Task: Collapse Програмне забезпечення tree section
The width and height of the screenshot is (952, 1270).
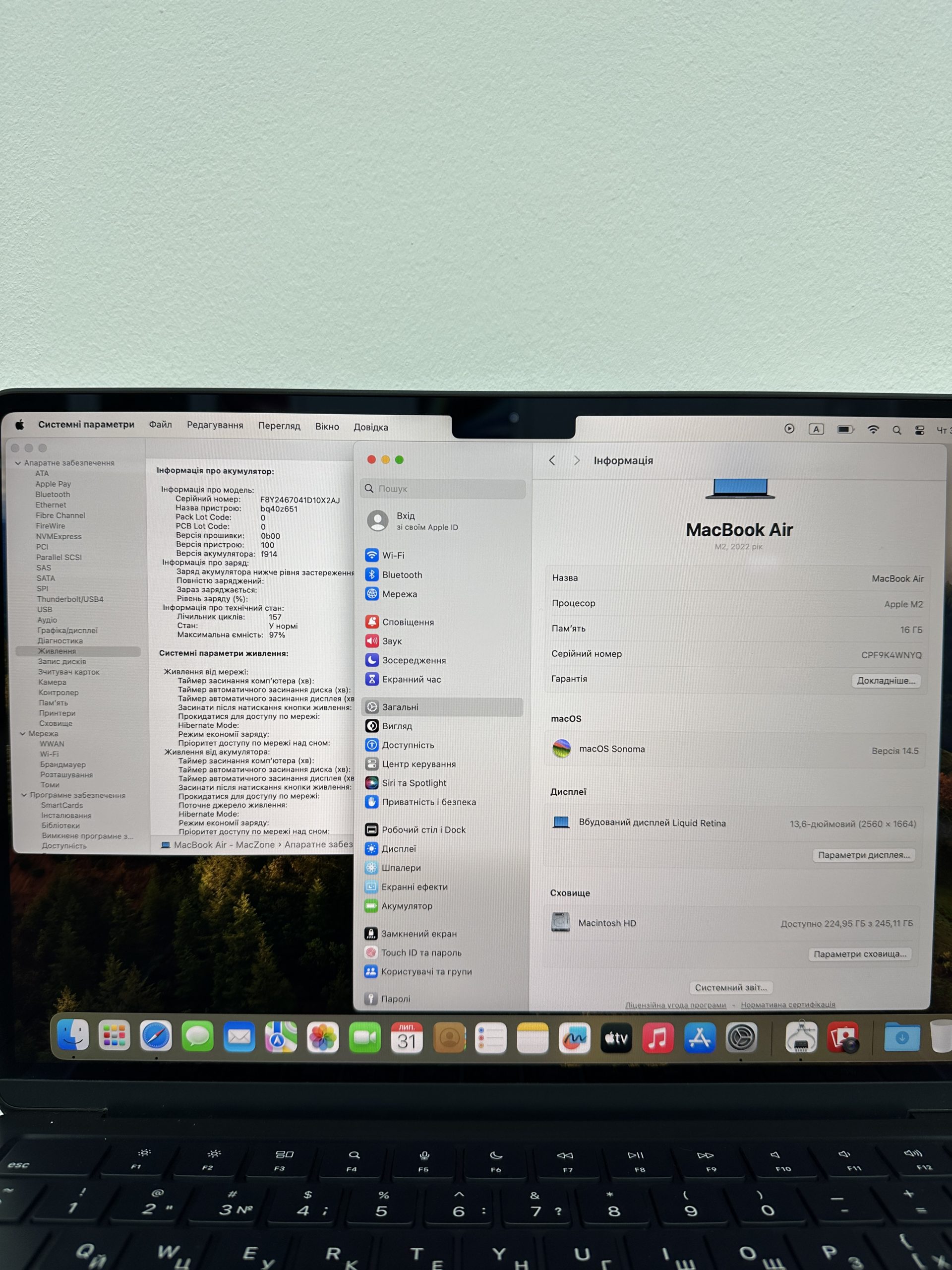Action: coord(24,795)
